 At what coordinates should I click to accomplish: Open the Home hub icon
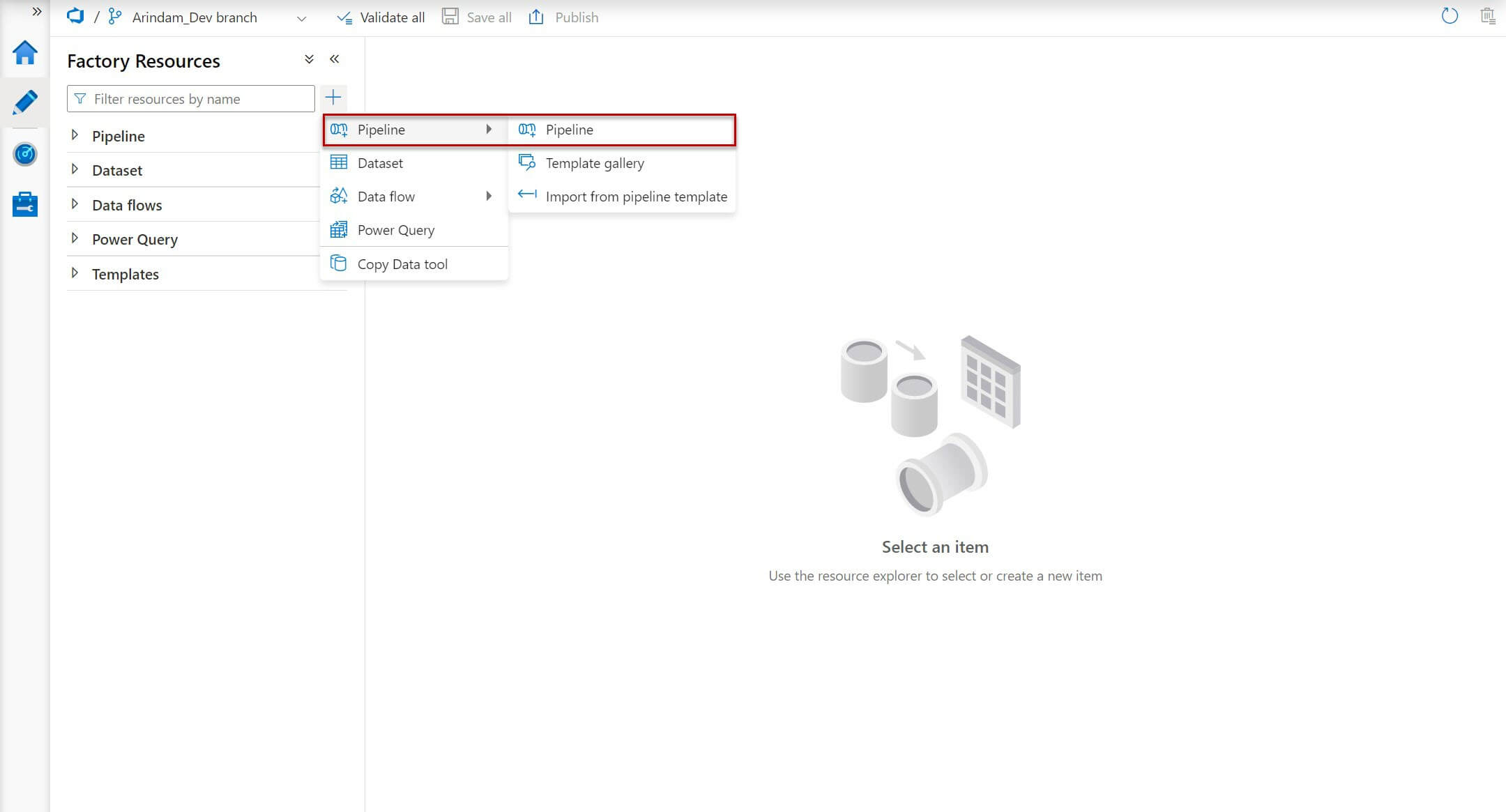(25, 53)
